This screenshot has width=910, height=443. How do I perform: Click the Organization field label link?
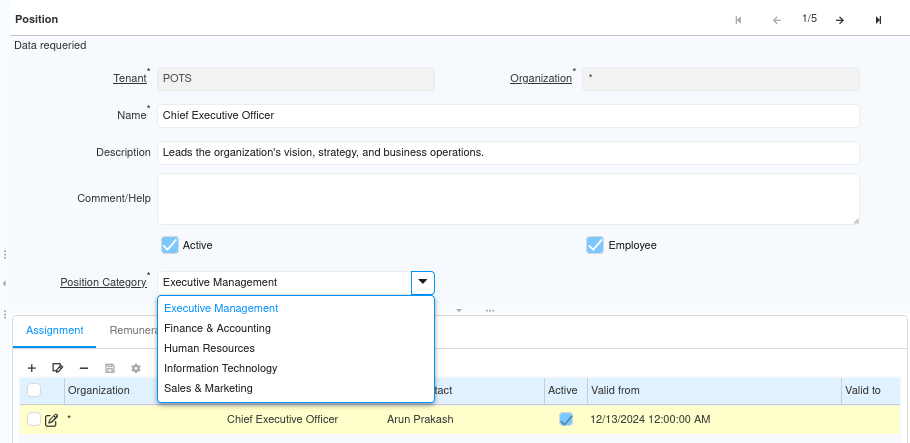pos(541,78)
